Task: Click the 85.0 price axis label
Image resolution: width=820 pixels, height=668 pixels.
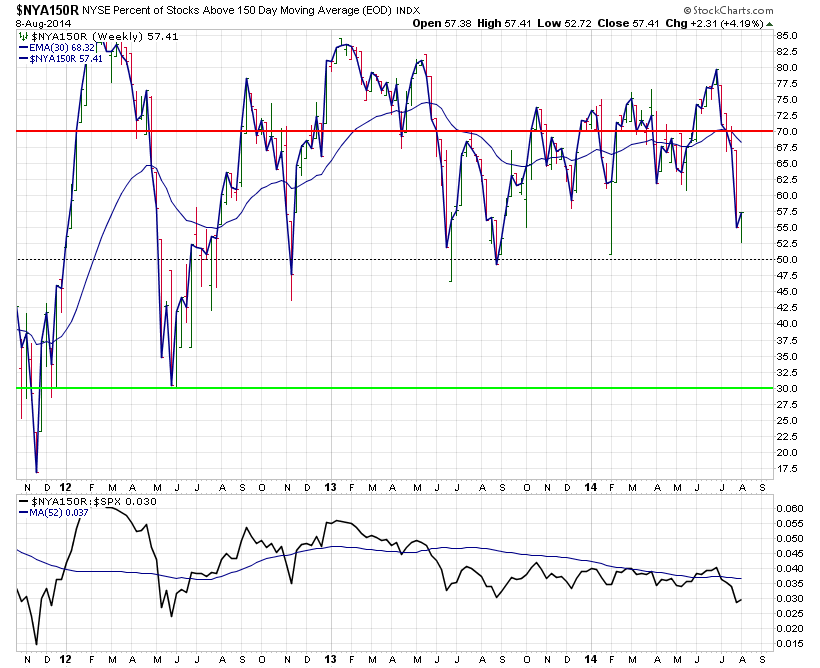Action: (x=787, y=36)
